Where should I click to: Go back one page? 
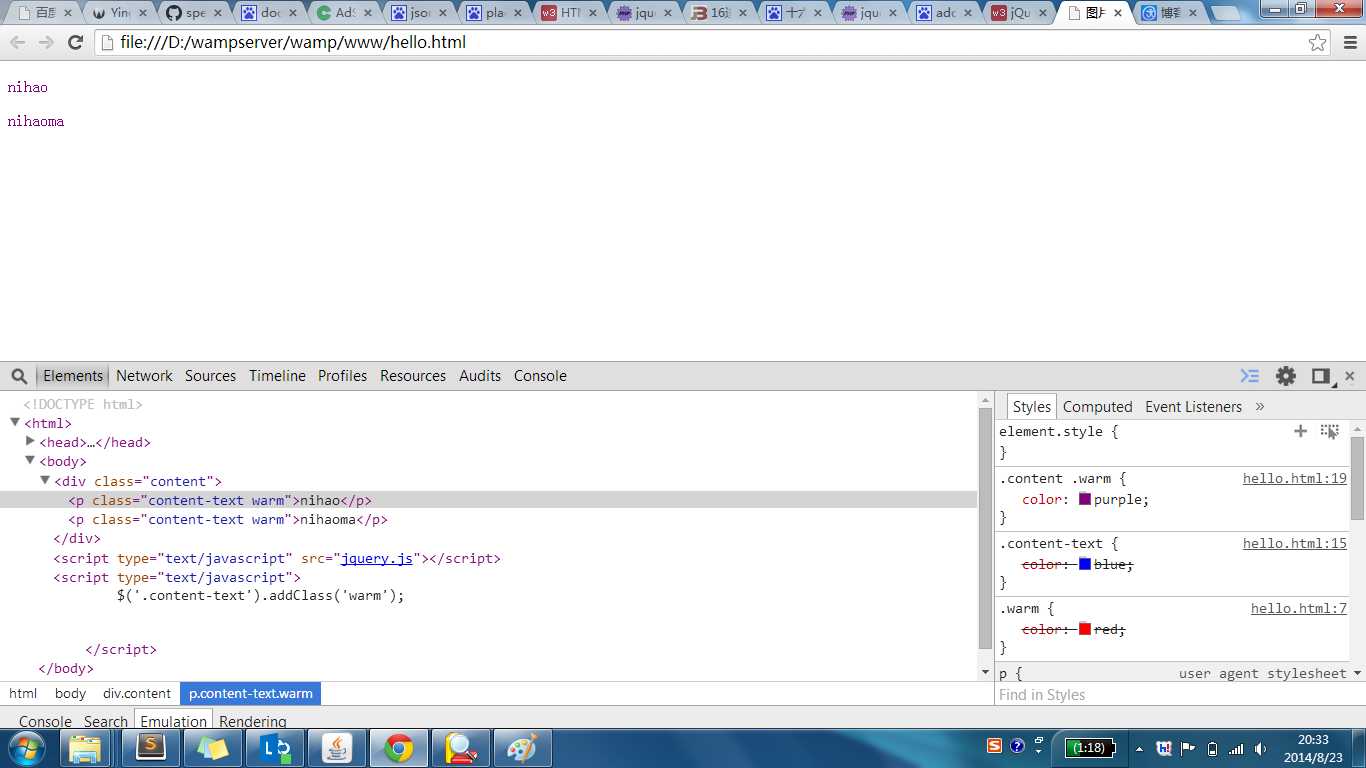18,42
